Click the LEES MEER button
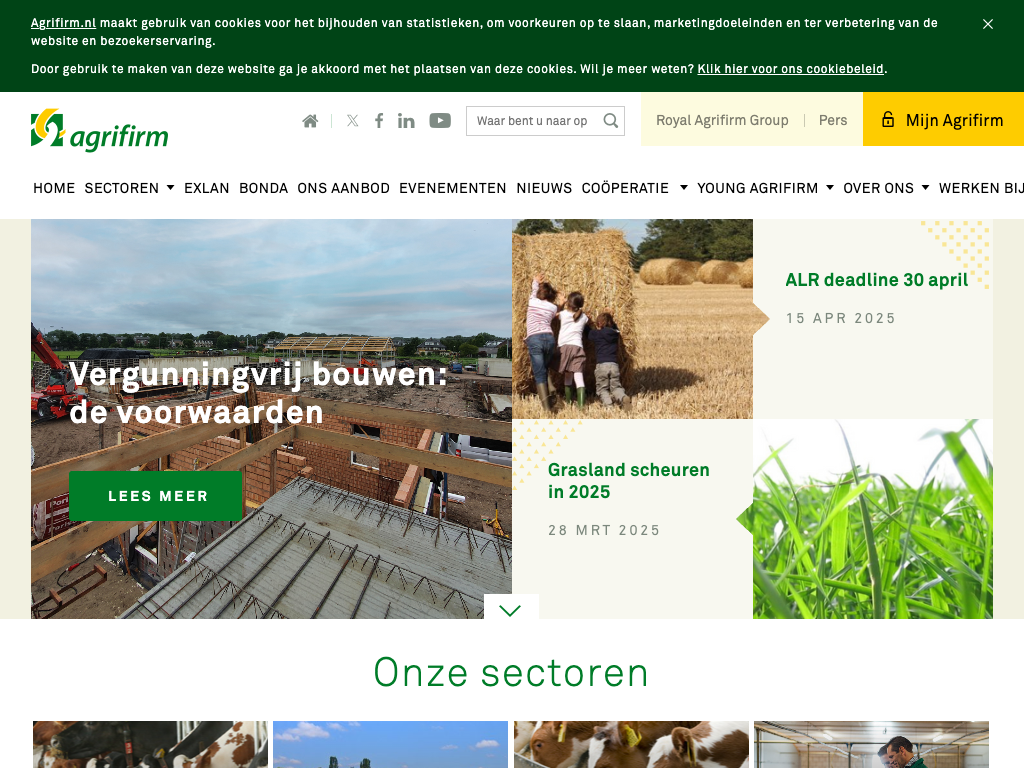The image size is (1024, 768). pyautogui.click(x=155, y=496)
